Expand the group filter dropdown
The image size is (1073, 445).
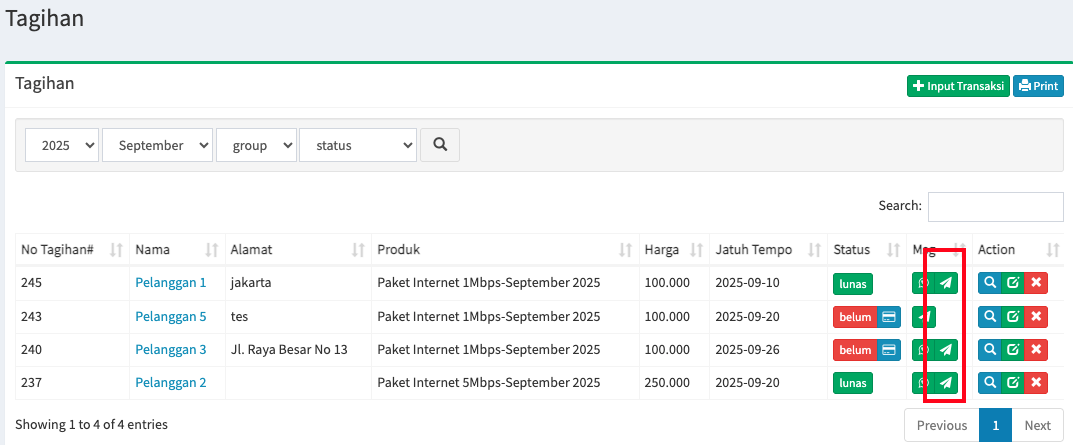256,145
